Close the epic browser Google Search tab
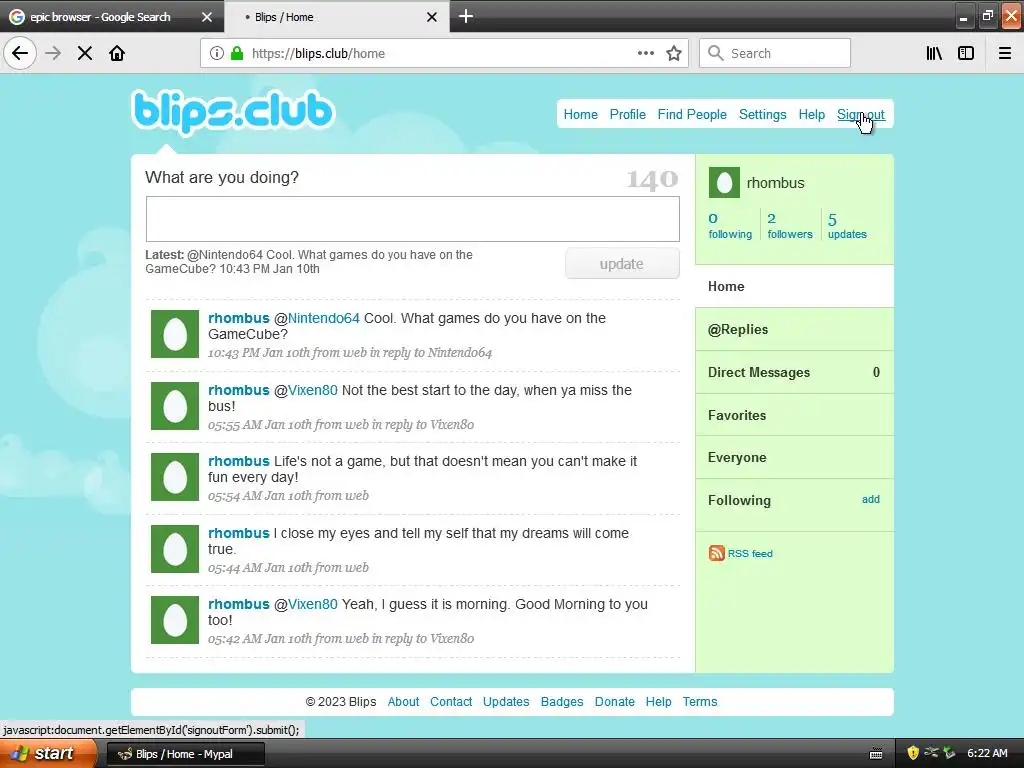Screen dimensions: 1024x768 206,17
